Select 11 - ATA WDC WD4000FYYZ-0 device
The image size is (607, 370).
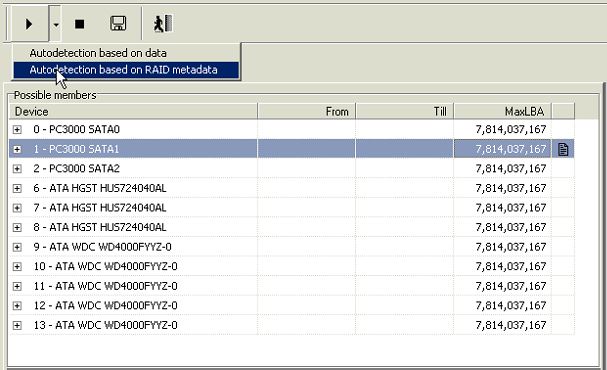(x=105, y=286)
